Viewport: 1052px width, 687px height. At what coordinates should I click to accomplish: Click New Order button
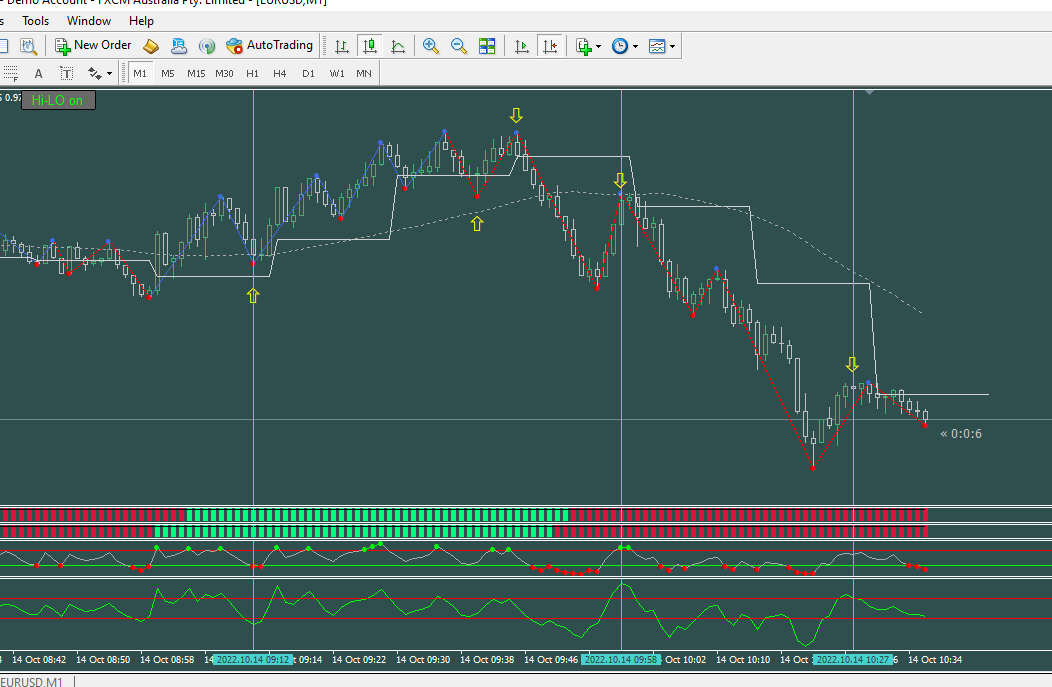(93, 45)
